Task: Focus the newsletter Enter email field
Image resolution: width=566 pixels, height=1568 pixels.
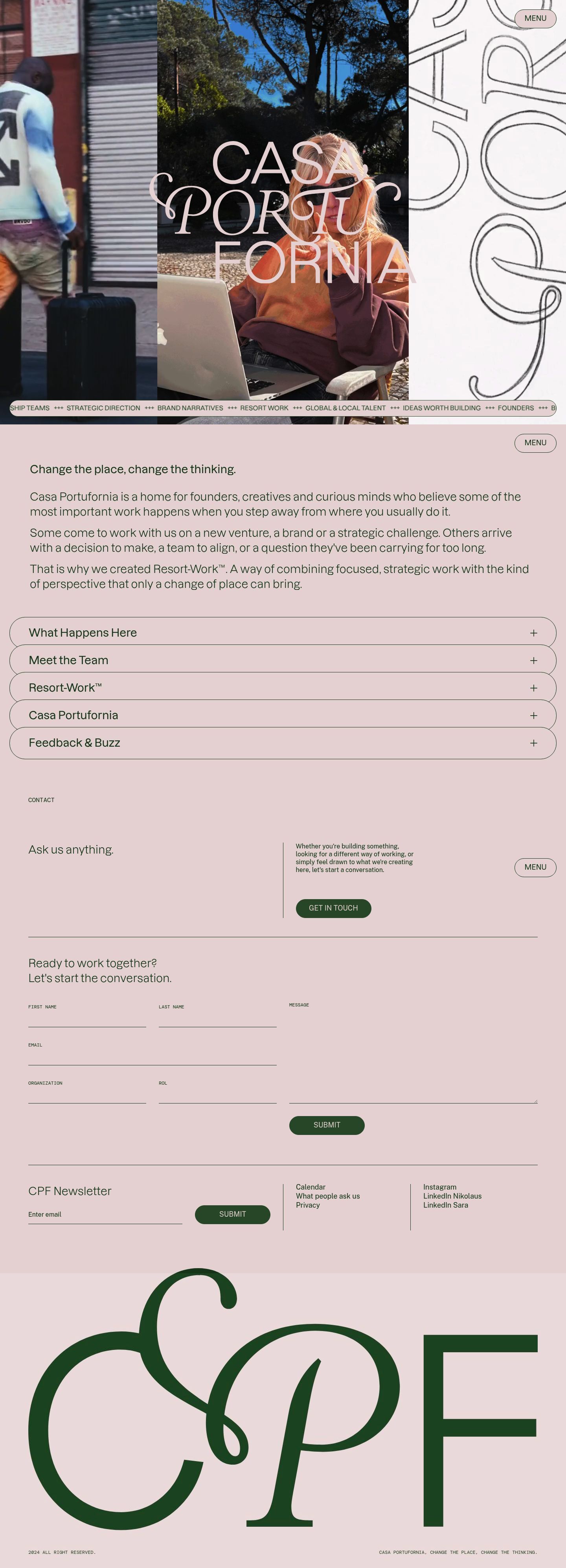Action: pyautogui.click(x=105, y=1215)
